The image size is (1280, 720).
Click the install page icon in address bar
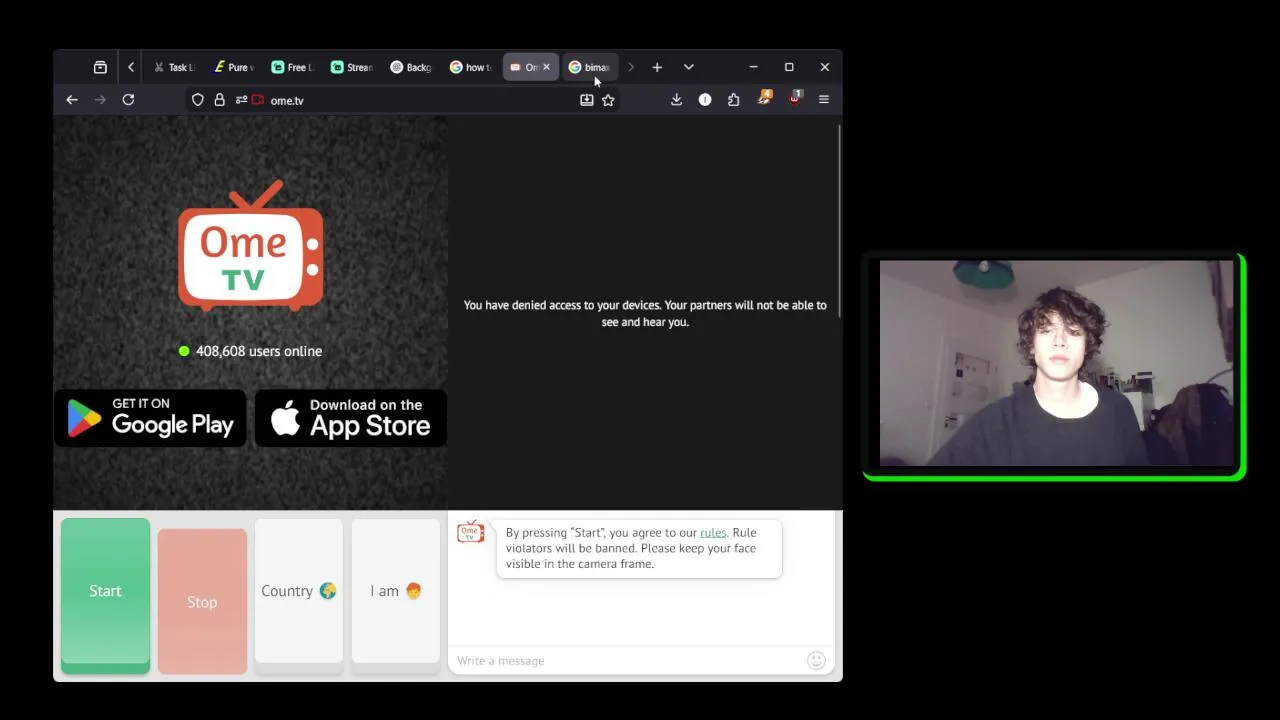(587, 100)
